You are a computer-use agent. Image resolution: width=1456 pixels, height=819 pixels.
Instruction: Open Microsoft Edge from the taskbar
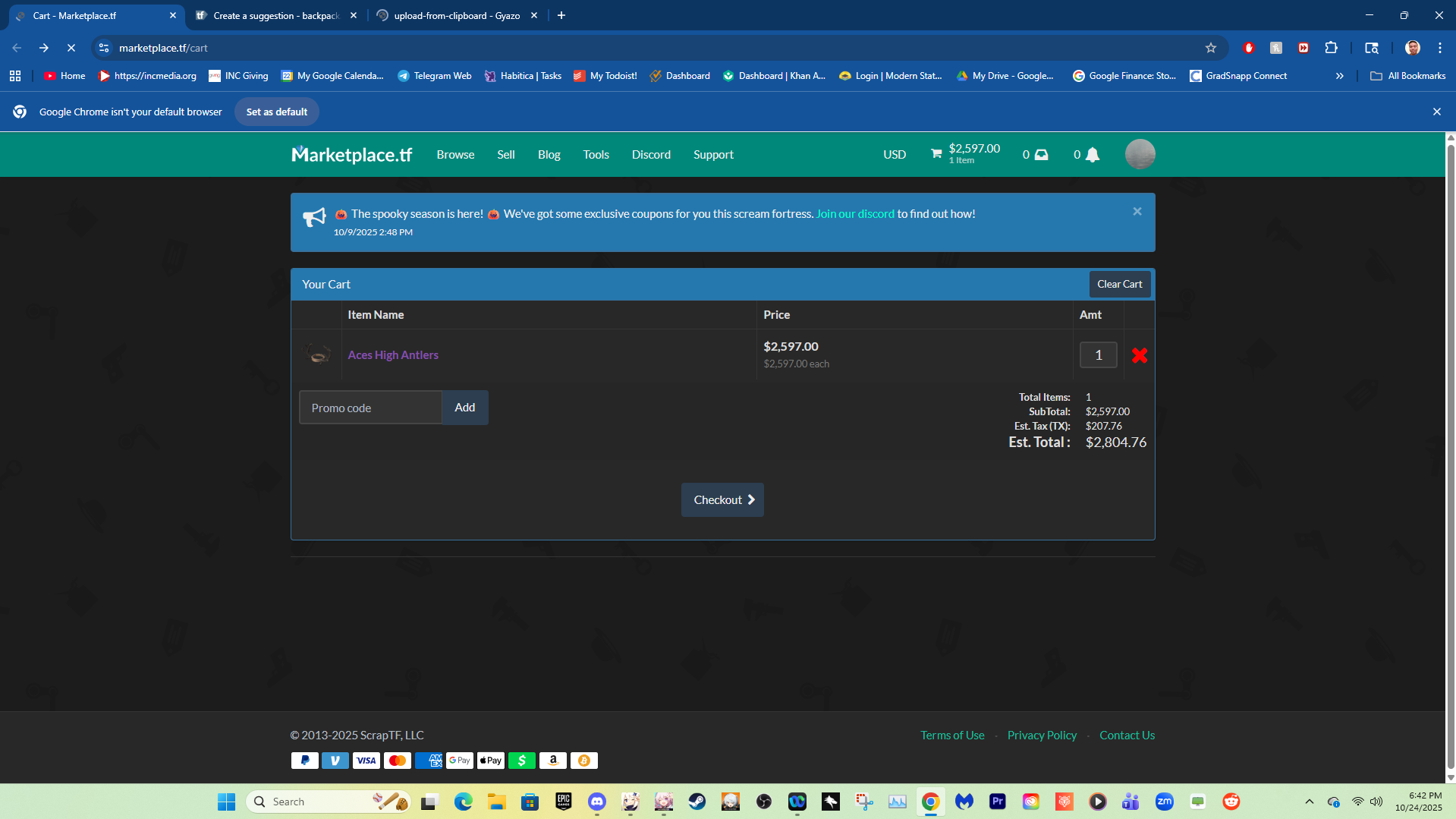(464, 802)
